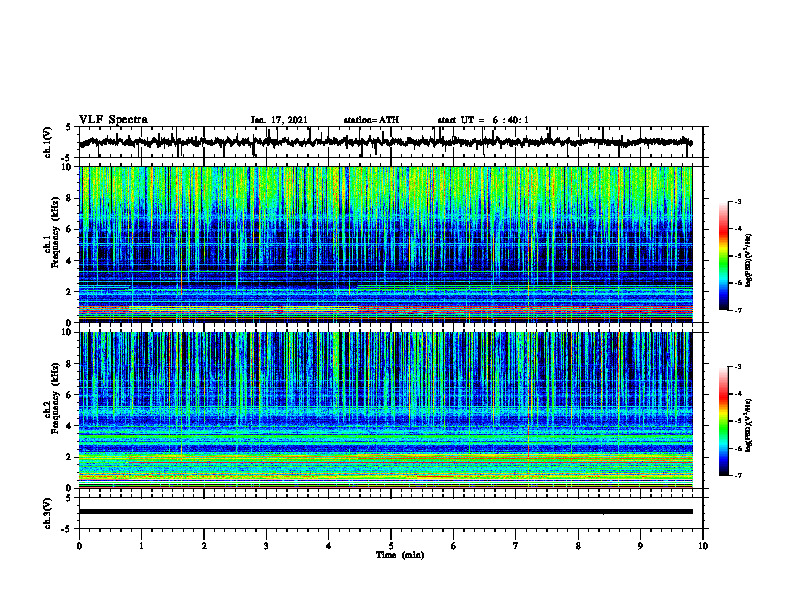Click the "Time (min)" axis label
Viewport: 792px width, 612px height.
(x=400, y=555)
